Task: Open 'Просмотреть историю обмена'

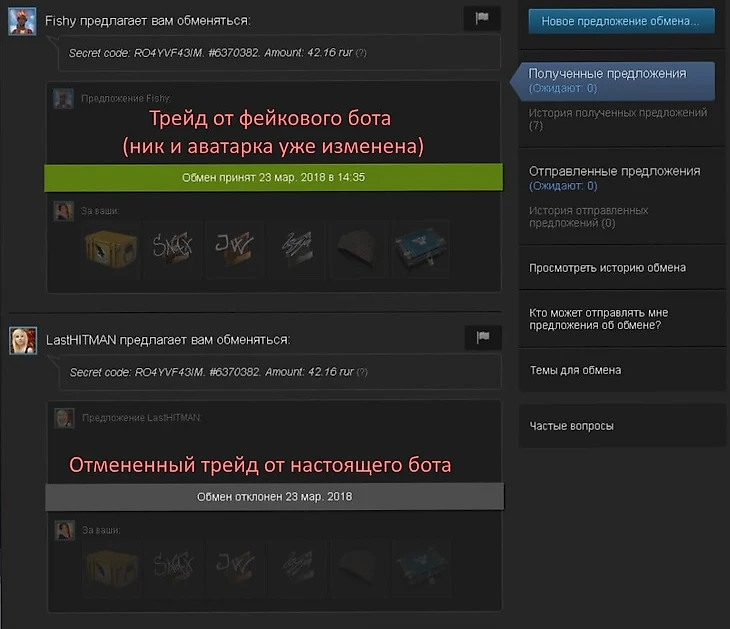Action: click(x=607, y=268)
